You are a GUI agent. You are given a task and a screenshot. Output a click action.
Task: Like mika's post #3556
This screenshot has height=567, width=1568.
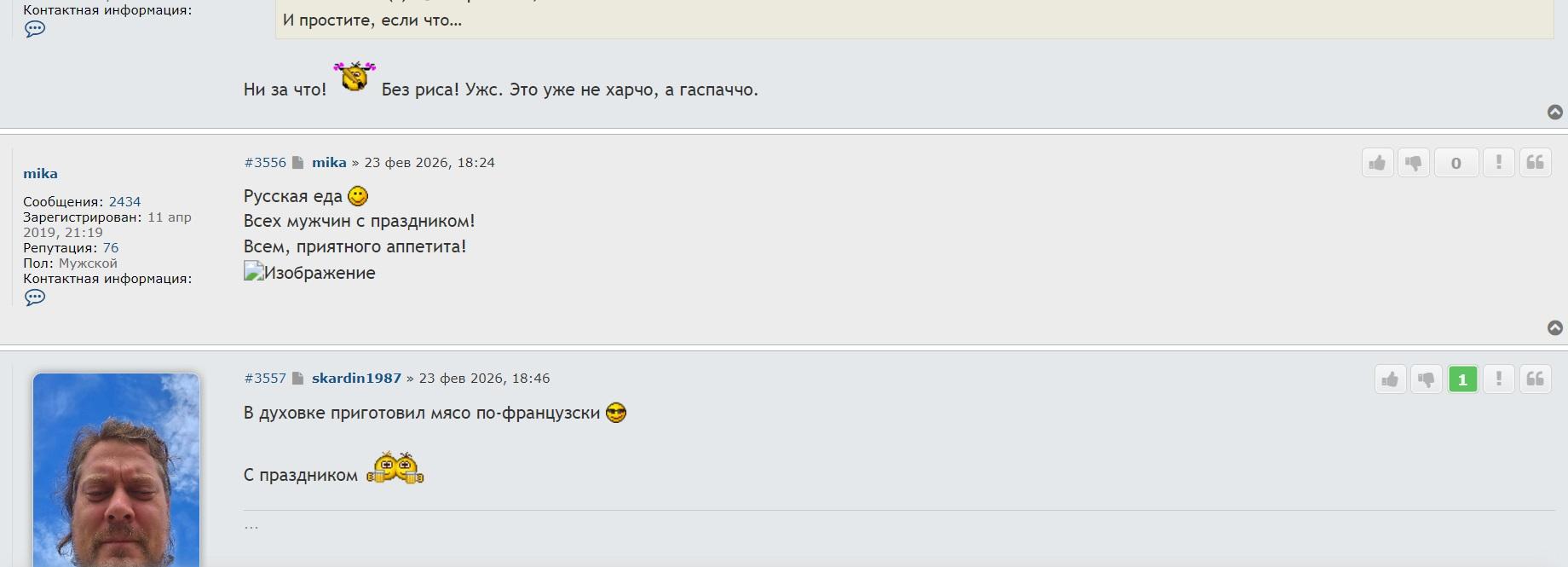pyautogui.click(x=1377, y=163)
